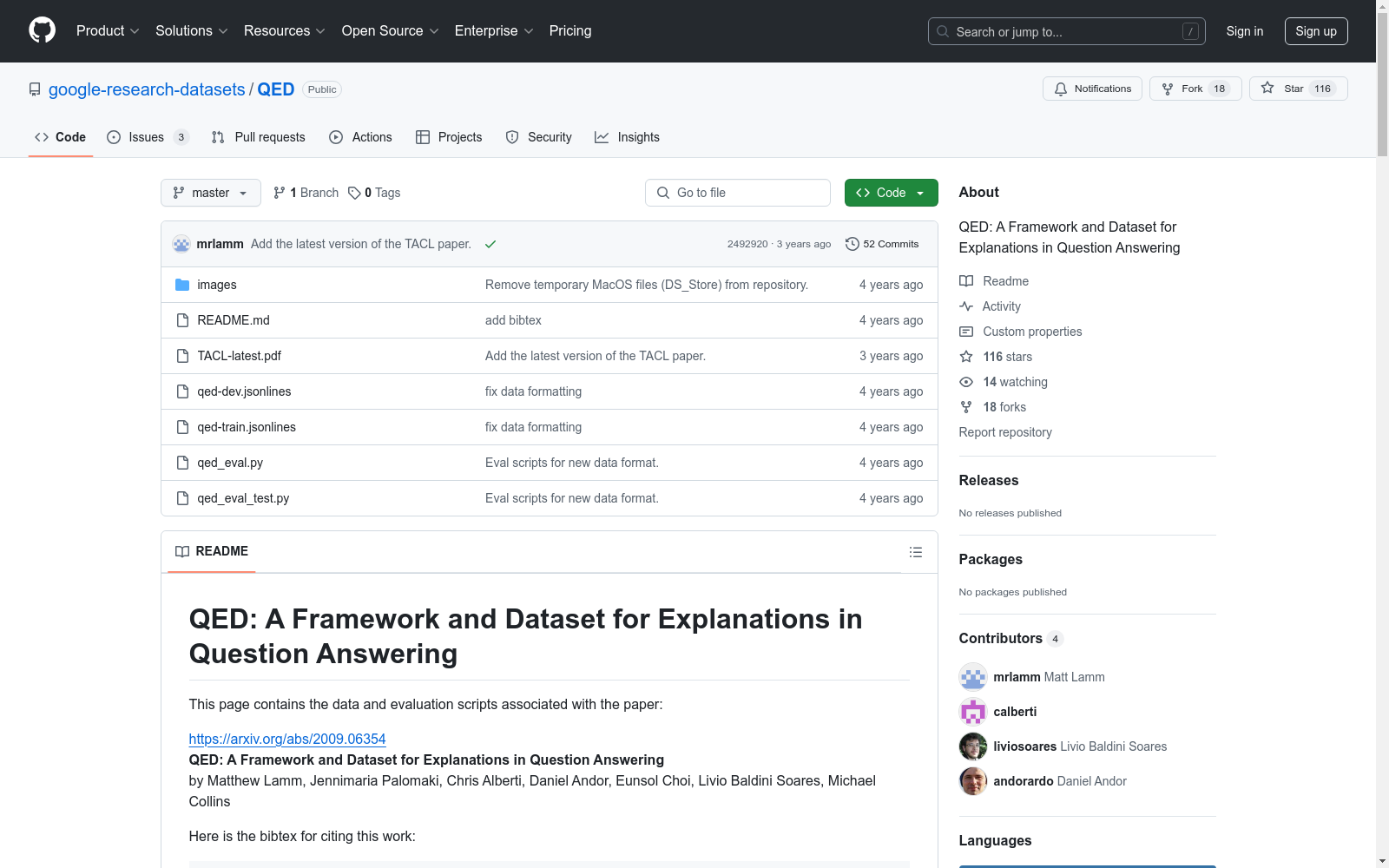View the 116 stars list
Viewport: 1389px width, 868px height.
pos(996,357)
